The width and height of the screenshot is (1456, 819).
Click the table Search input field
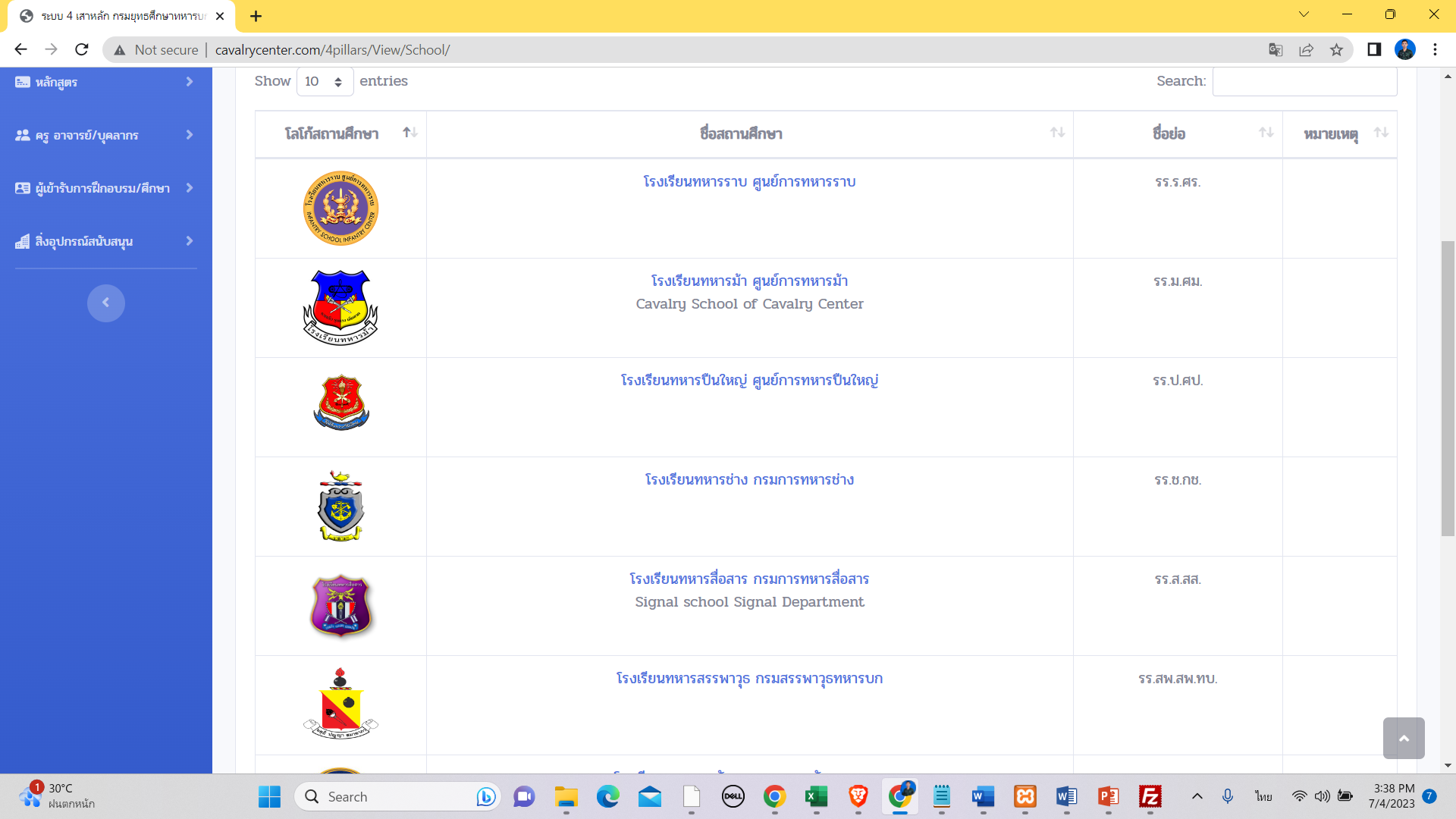1304,81
